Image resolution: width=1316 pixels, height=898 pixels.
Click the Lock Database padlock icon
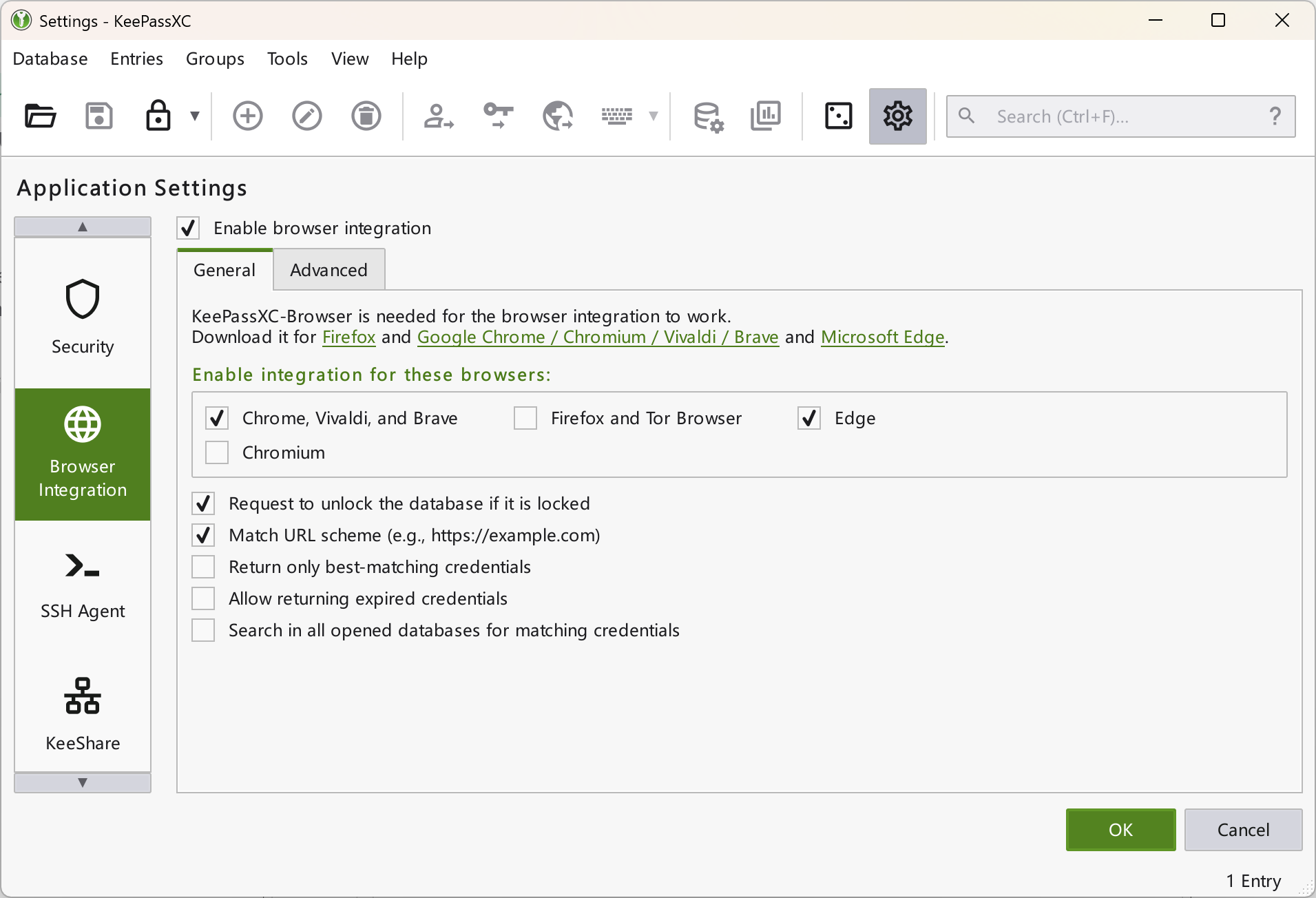click(x=158, y=116)
